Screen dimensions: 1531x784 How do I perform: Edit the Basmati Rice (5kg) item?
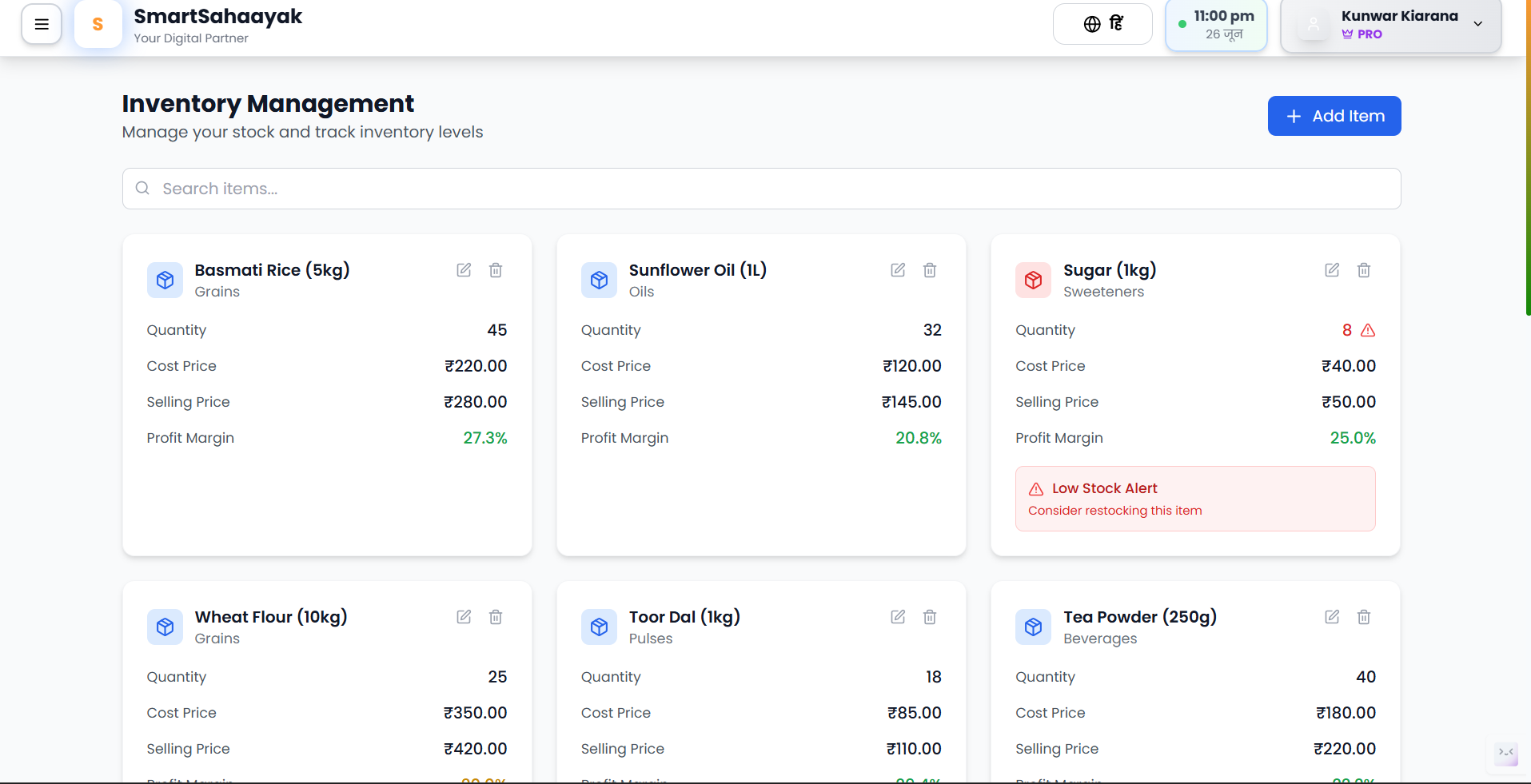coord(464,270)
